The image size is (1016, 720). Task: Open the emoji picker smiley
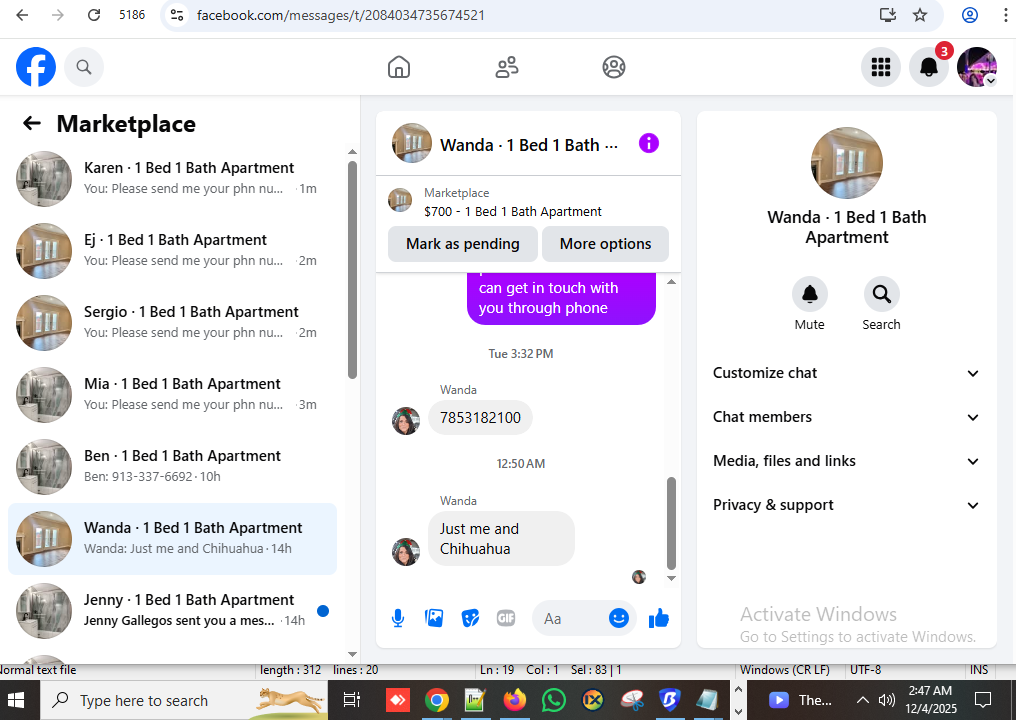click(x=619, y=618)
